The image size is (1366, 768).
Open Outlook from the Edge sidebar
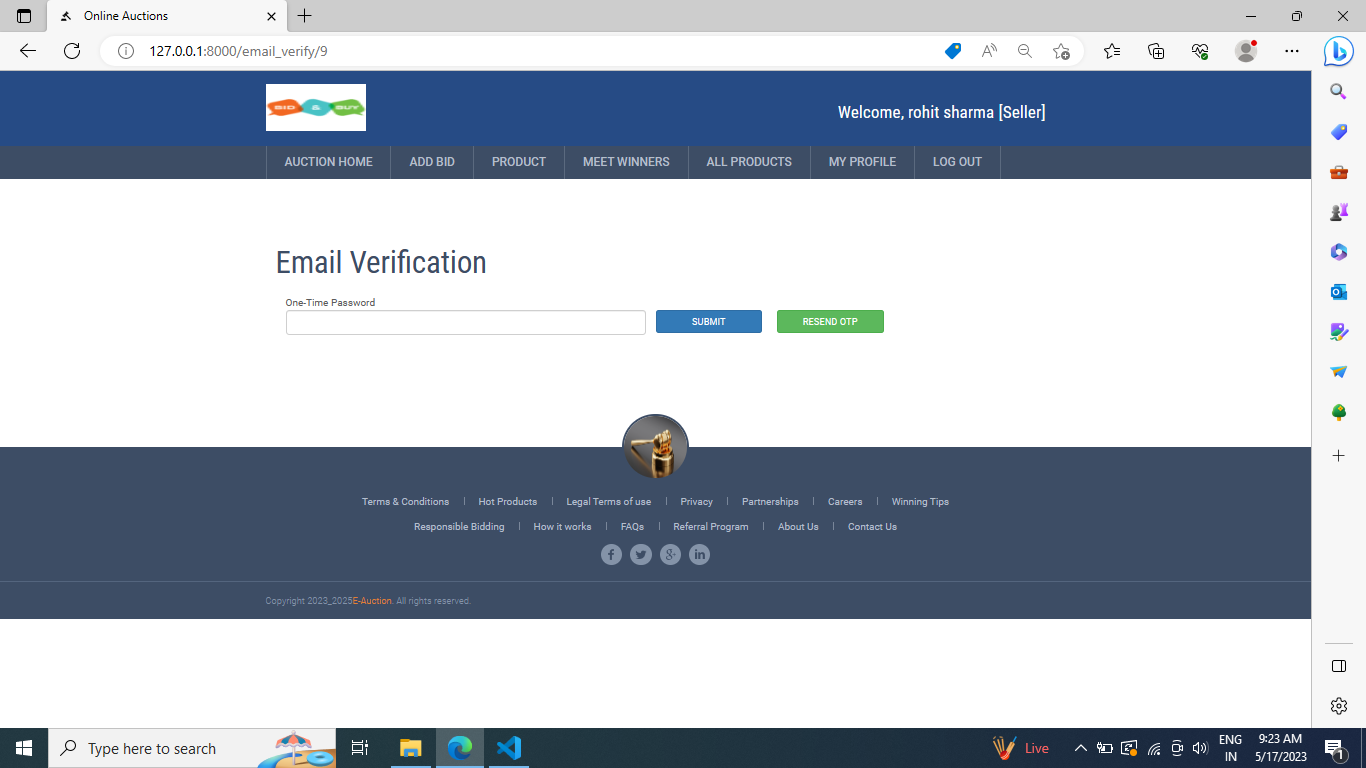click(1338, 291)
